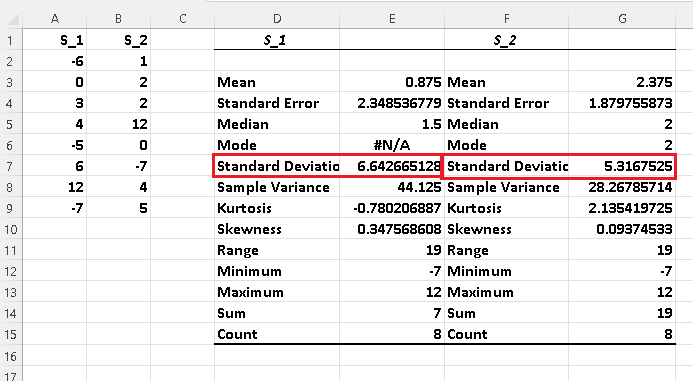Click cell B1 containing S_2
The image size is (693, 381).
[x=118, y=40]
